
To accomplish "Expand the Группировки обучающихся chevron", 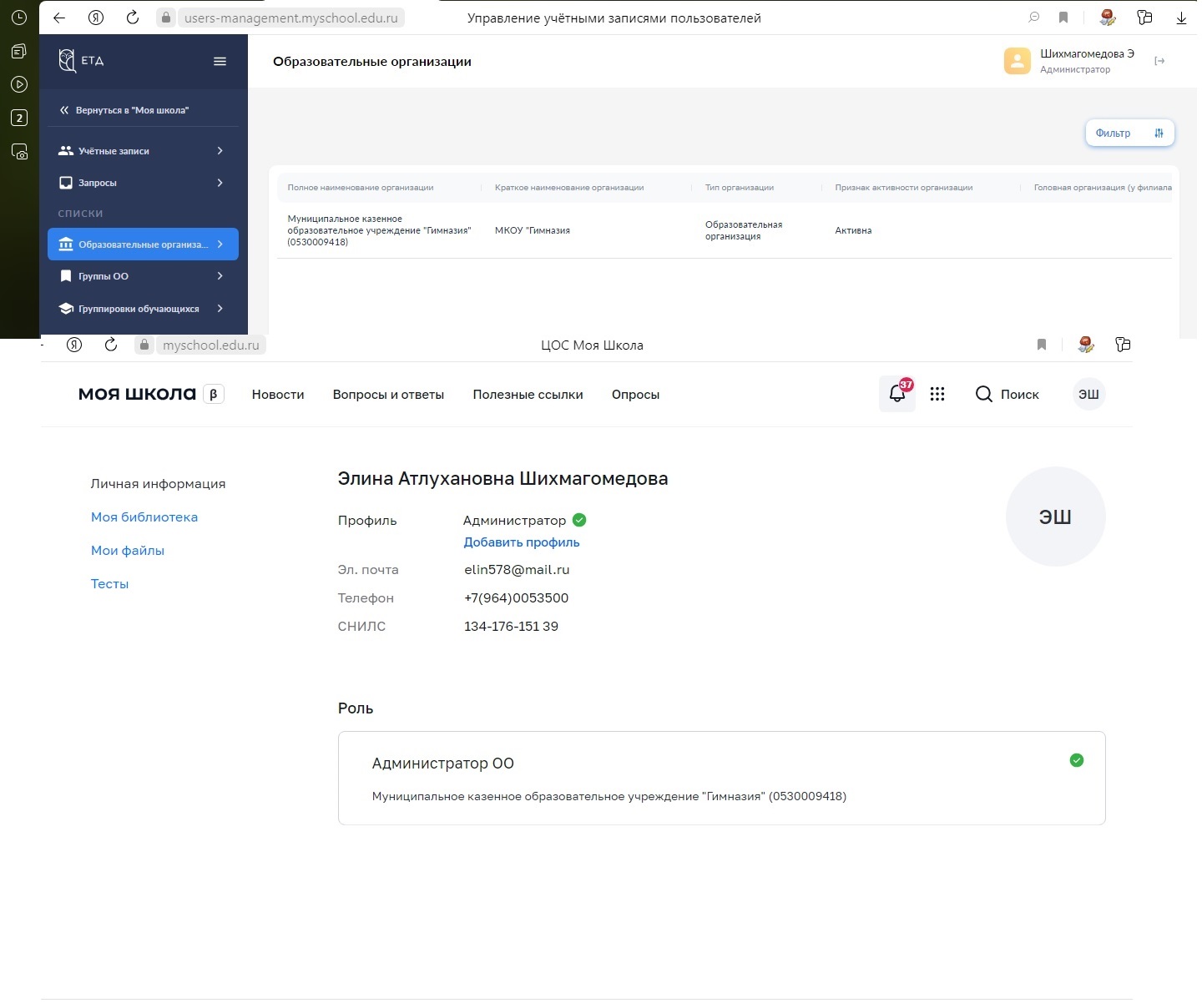I will pos(220,309).
